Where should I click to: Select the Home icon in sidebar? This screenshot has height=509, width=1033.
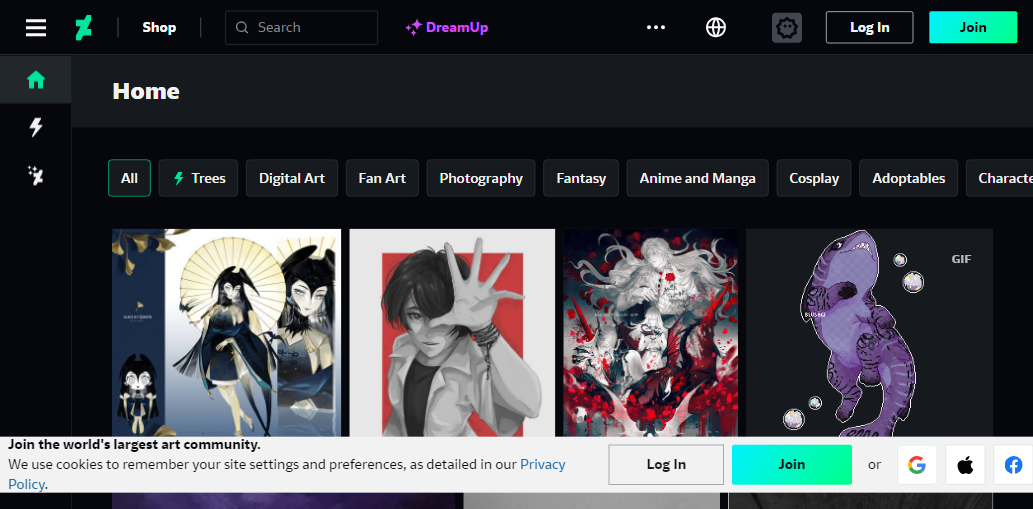36,80
